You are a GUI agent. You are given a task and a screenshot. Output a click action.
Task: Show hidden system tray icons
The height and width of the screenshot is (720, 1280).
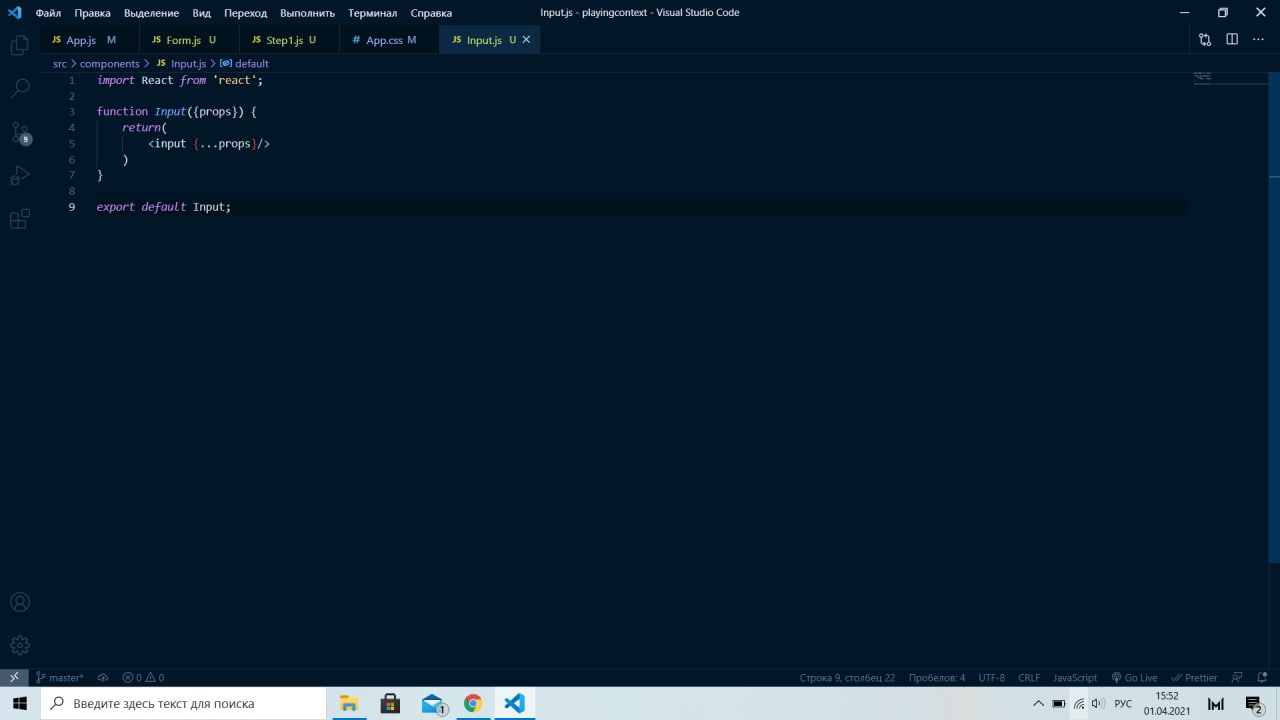point(1038,703)
